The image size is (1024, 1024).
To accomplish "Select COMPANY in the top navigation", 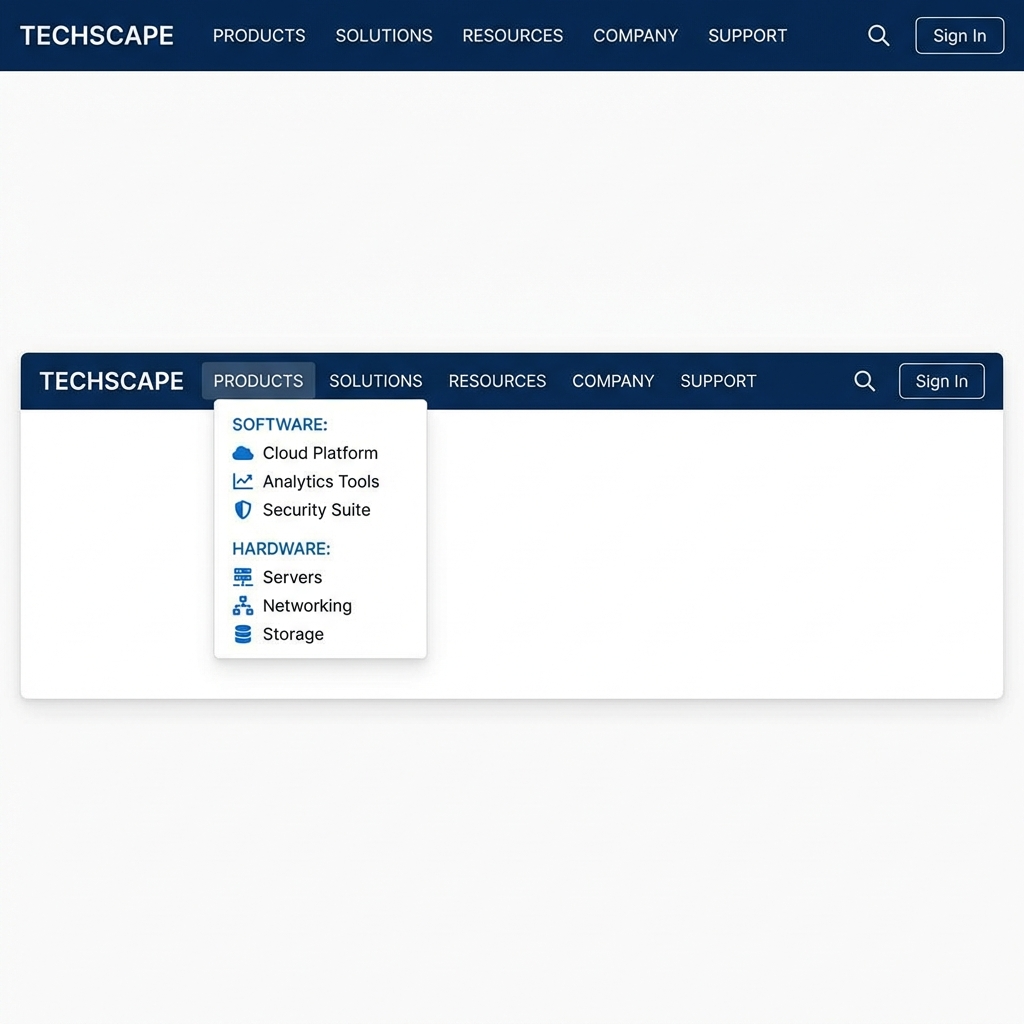I will point(635,36).
